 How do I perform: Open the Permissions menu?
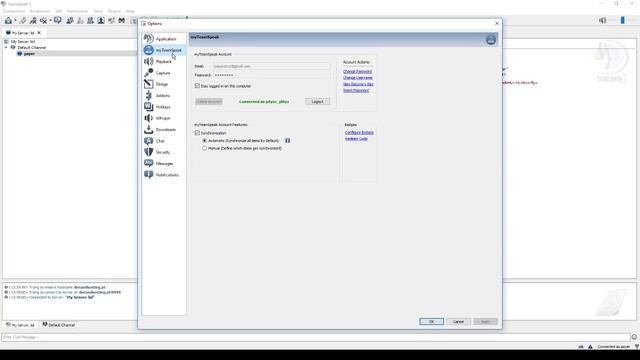(77, 11)
